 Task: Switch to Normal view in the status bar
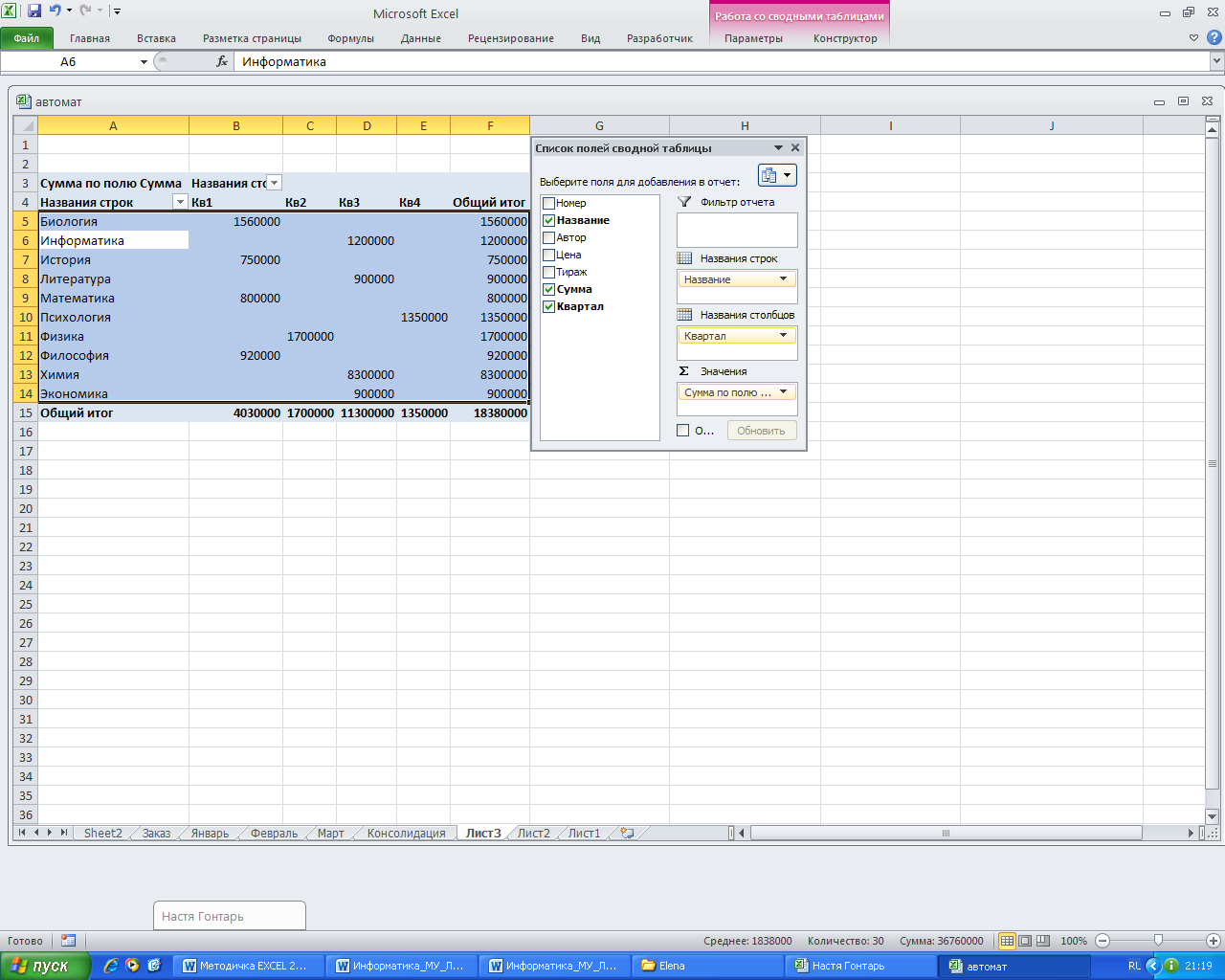point(1007,941)
